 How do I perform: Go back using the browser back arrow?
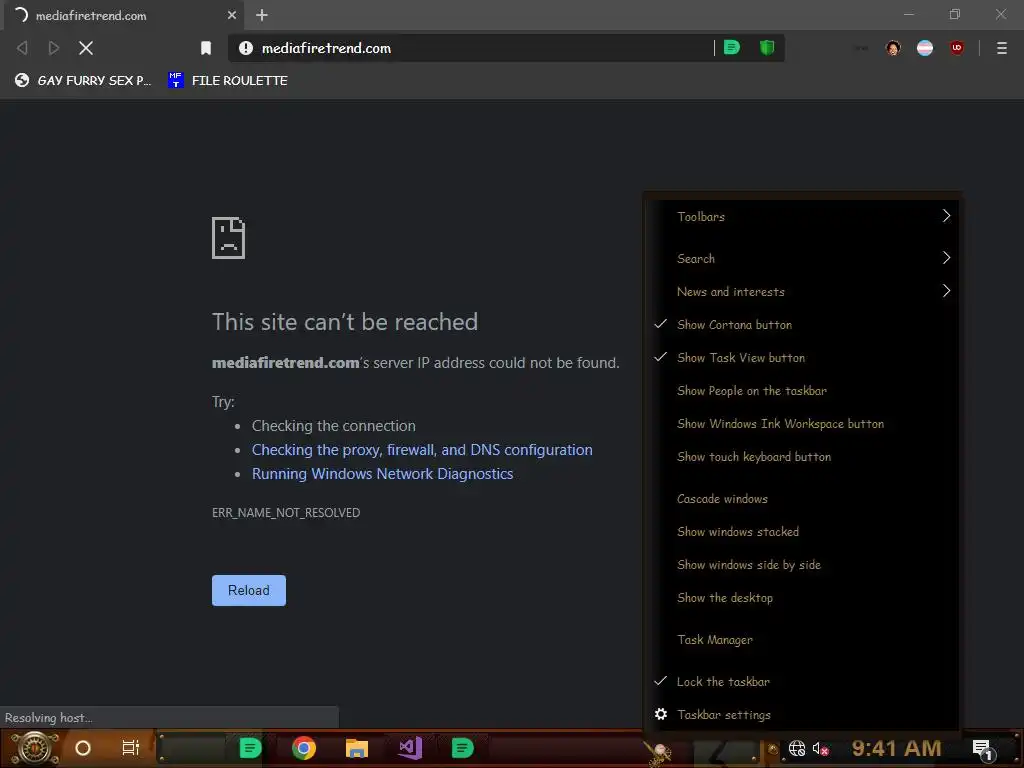click(22, 48)
